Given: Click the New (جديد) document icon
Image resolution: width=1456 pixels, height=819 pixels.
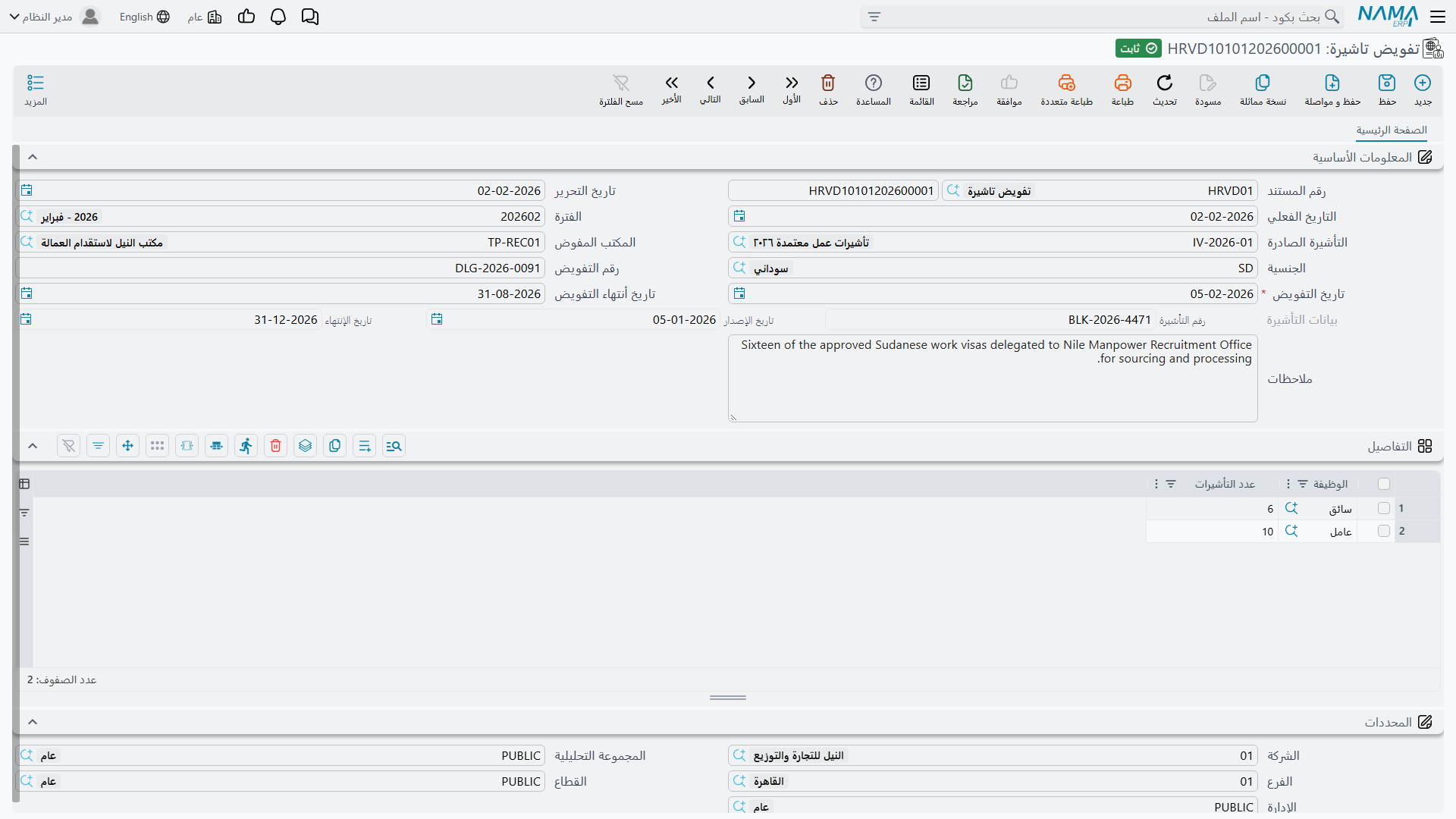Looking at the screenshot, I should [1423, 83].
